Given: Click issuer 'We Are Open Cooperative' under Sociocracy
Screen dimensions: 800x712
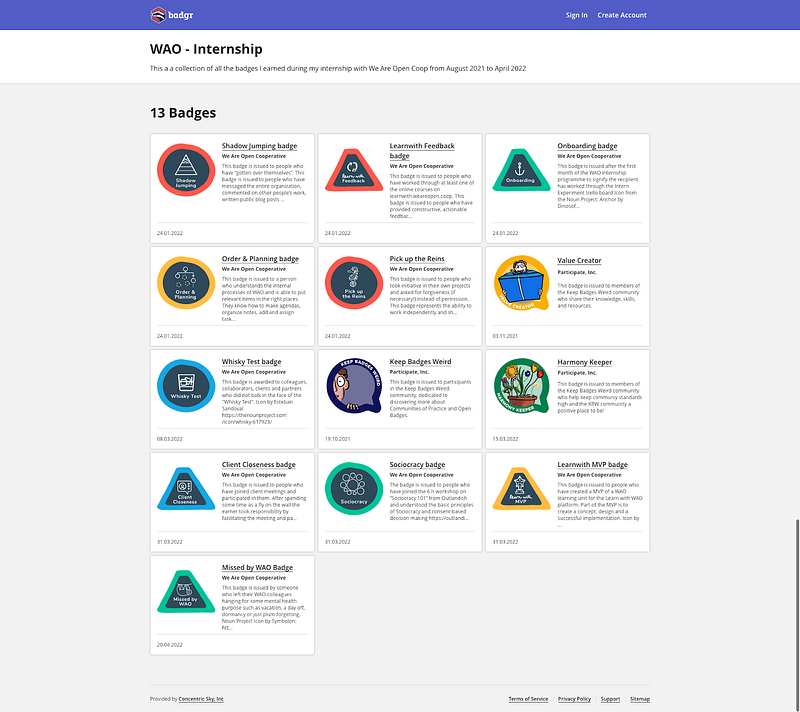Looking at the screenshot, I should coord(421,475).
